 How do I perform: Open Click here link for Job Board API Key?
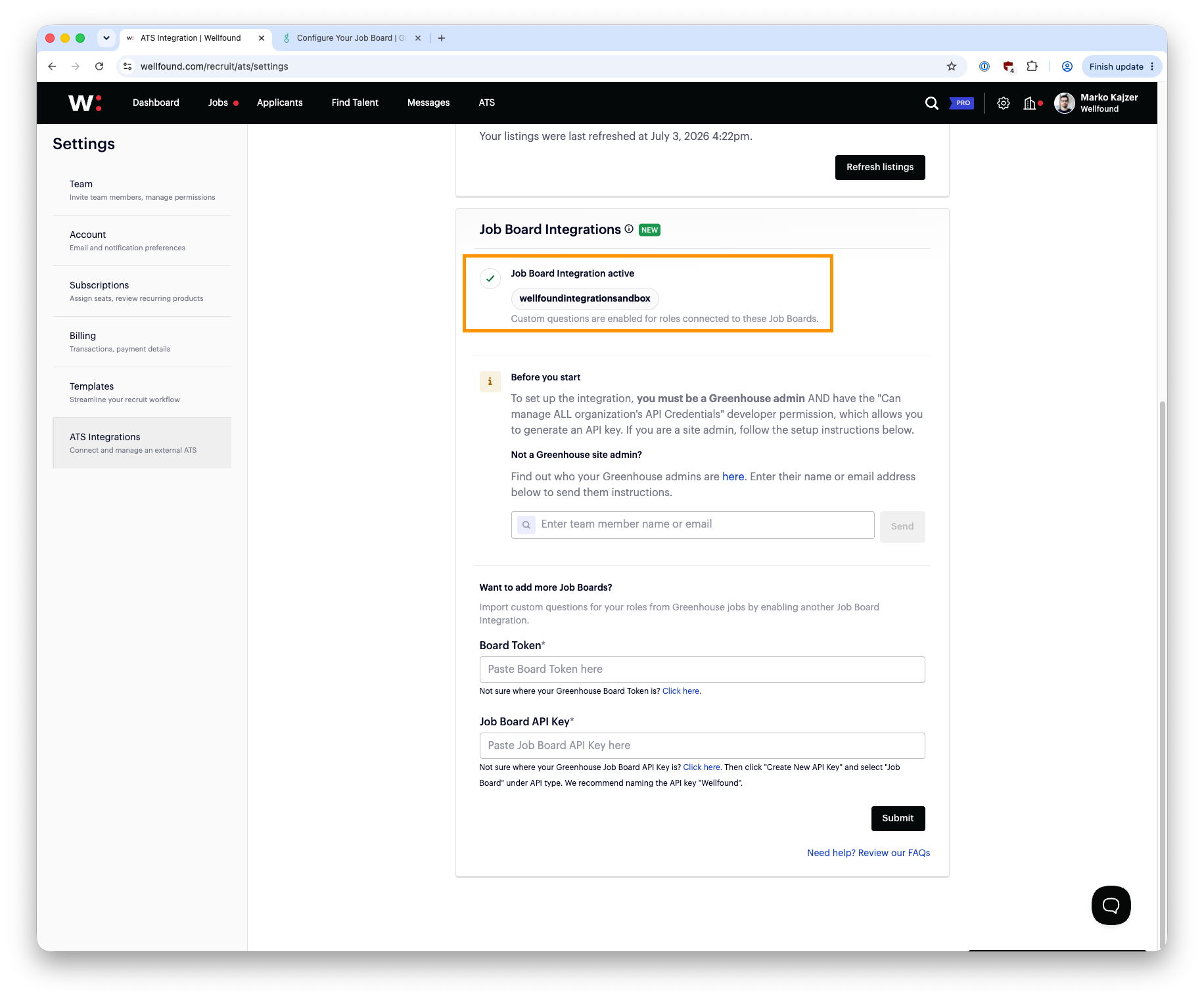click(x=701, y=767)
